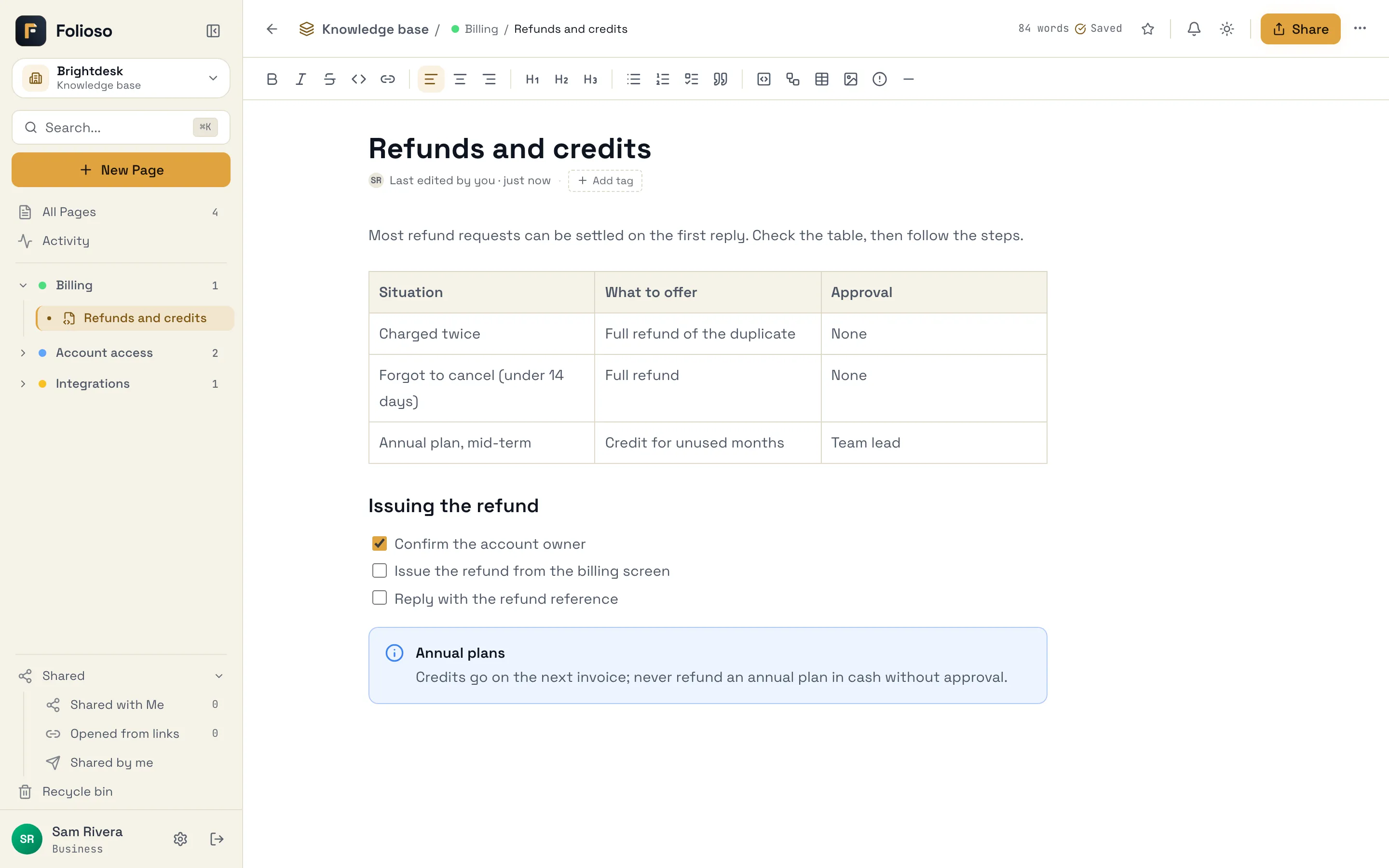This screenshot has width=1389, height=868.
Task: Insert a callout block
Action: [879, 79]
